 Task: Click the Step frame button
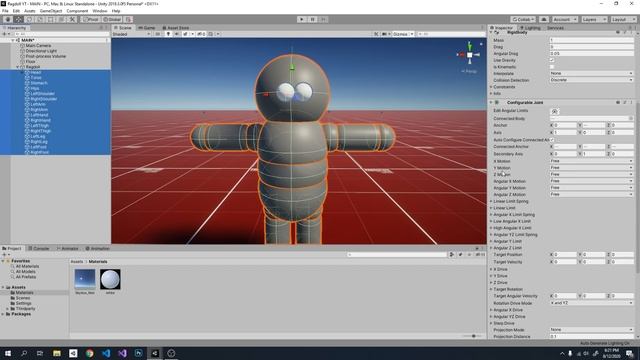[323, 19]
